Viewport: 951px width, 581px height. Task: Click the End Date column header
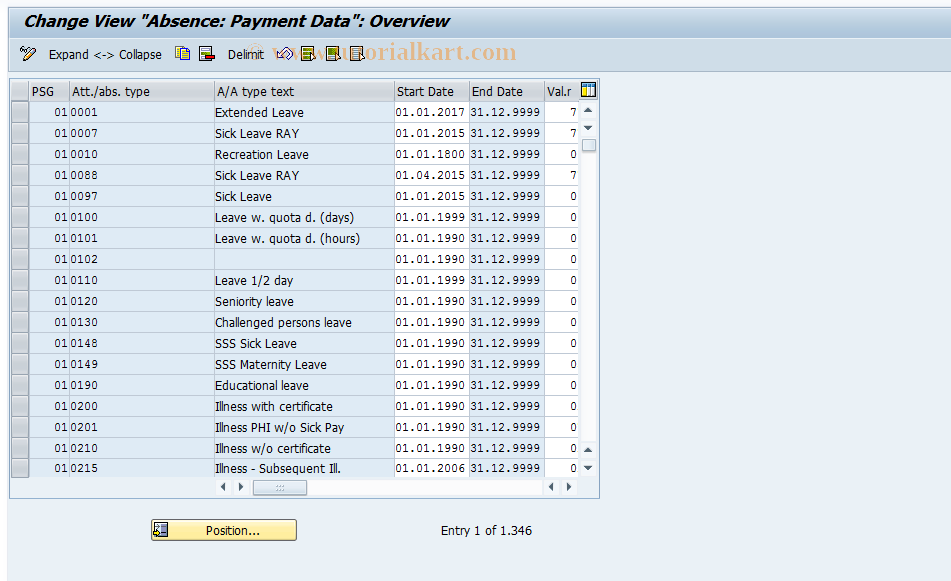(506, 91)
